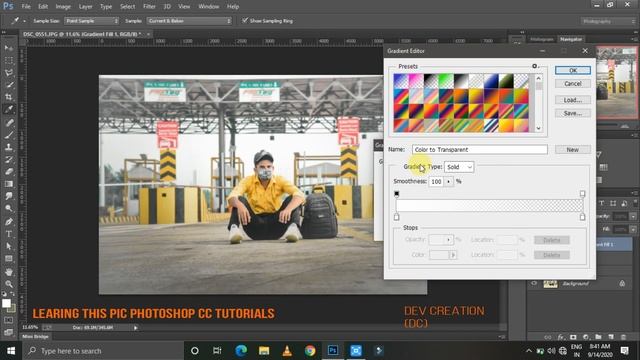Select the Pen tool

coord(9,222)
